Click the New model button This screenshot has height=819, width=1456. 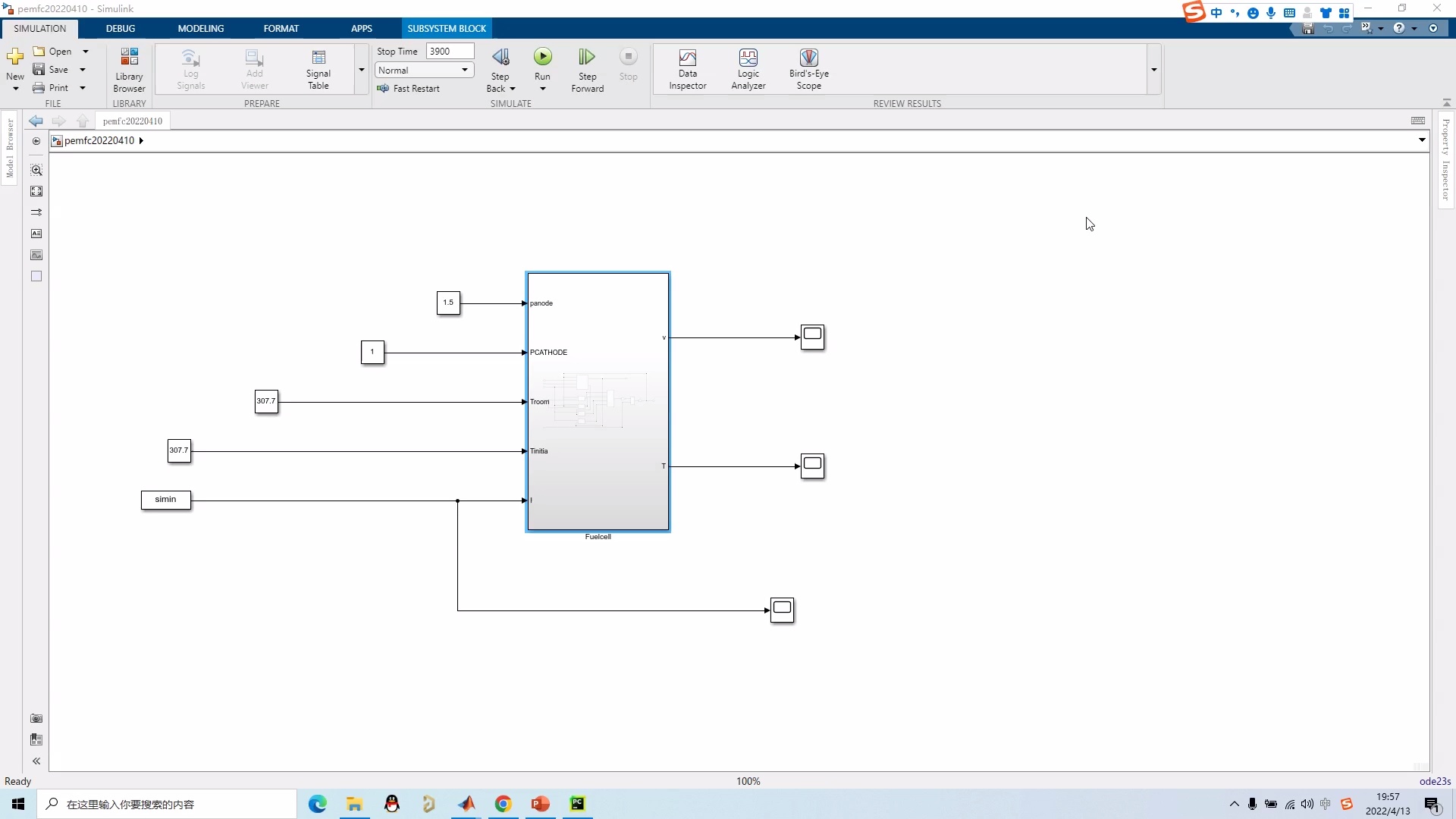click(x=14, y=61)
